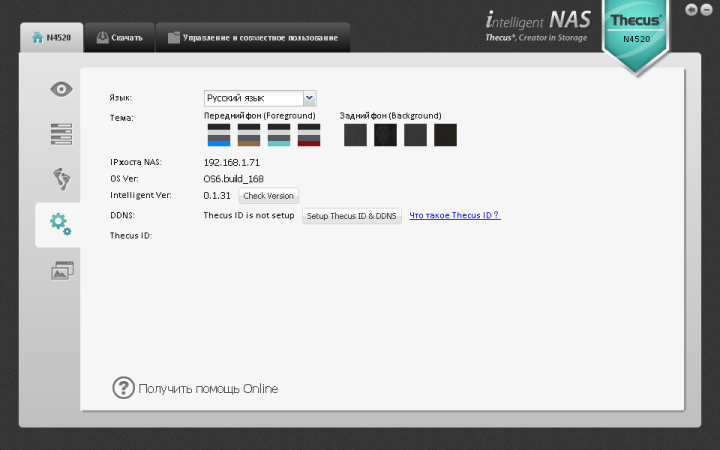Image resolution: width=720 pixels, height=450 pixels.
Task: Click the Передний фон (Foreground) label
Action: click(x=259, y=116)
